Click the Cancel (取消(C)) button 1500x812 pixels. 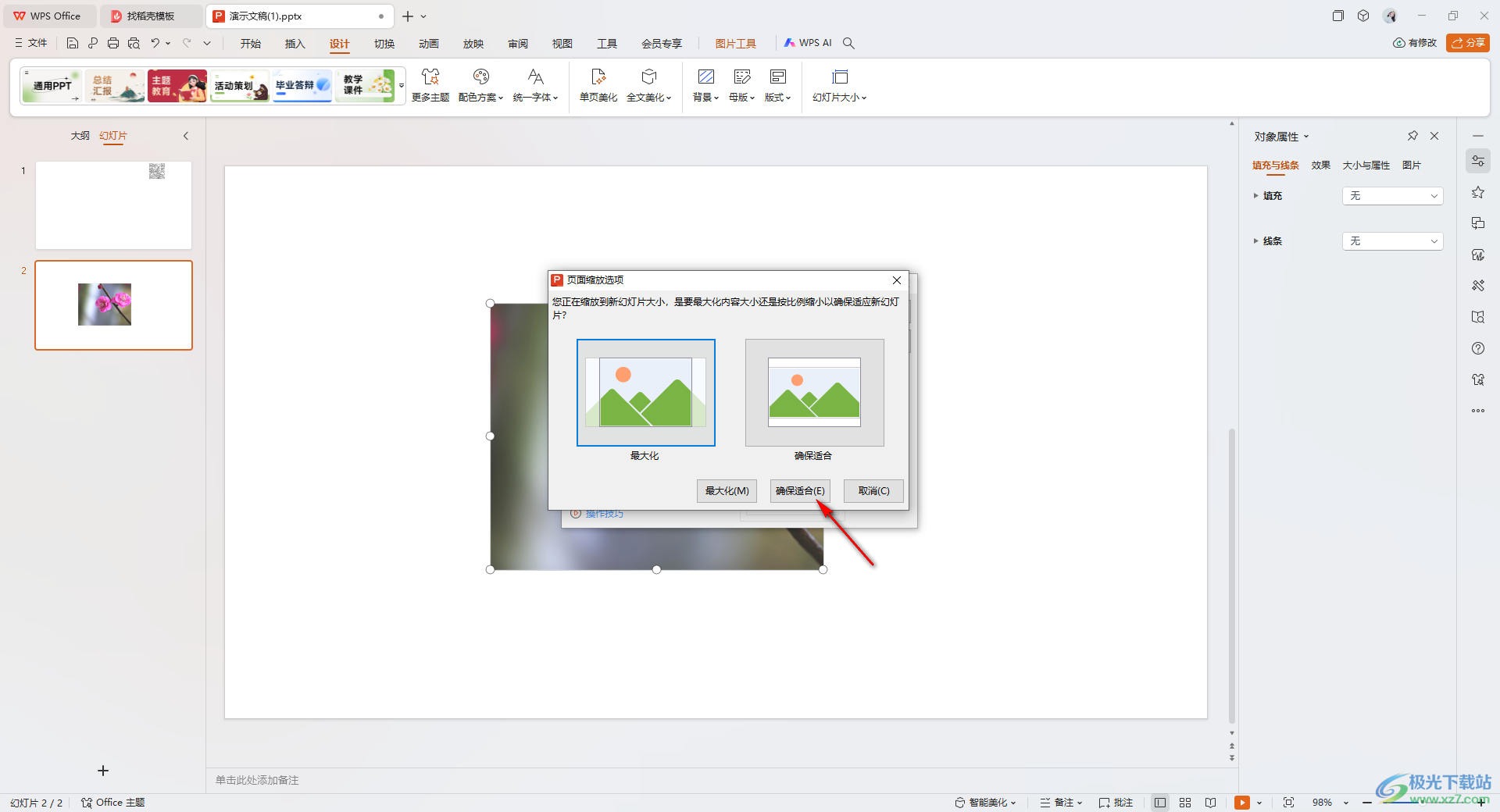[873, 491]
